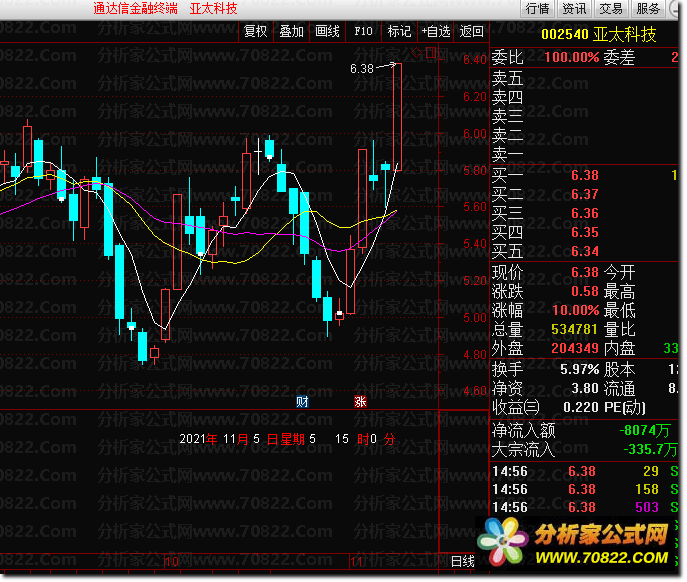
Task: Click the 6.40 price axis label
Action: pos(475,60)
